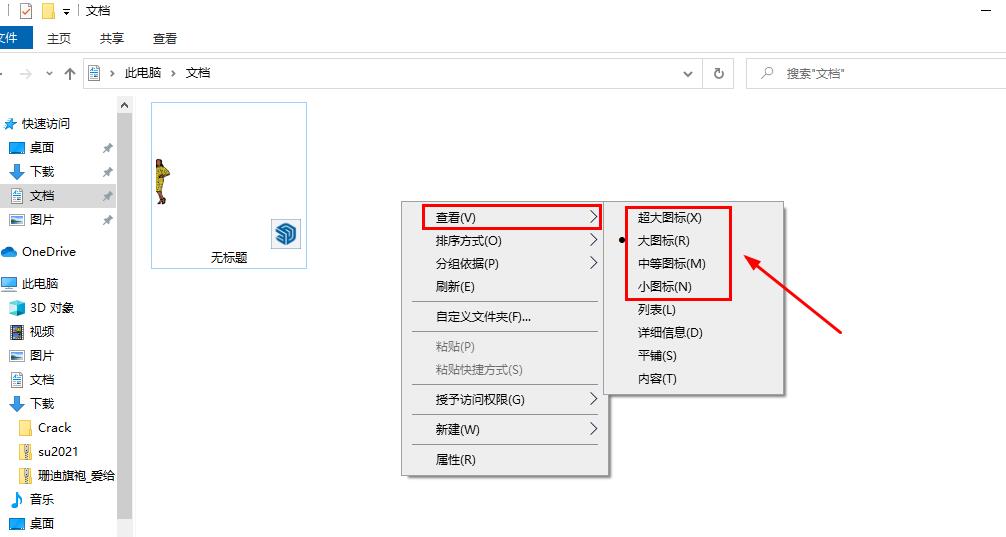Expand the 授予访问权限(G) submenu arrow
Viewport: 1006px width, 537px height.
tap(593, 399)
